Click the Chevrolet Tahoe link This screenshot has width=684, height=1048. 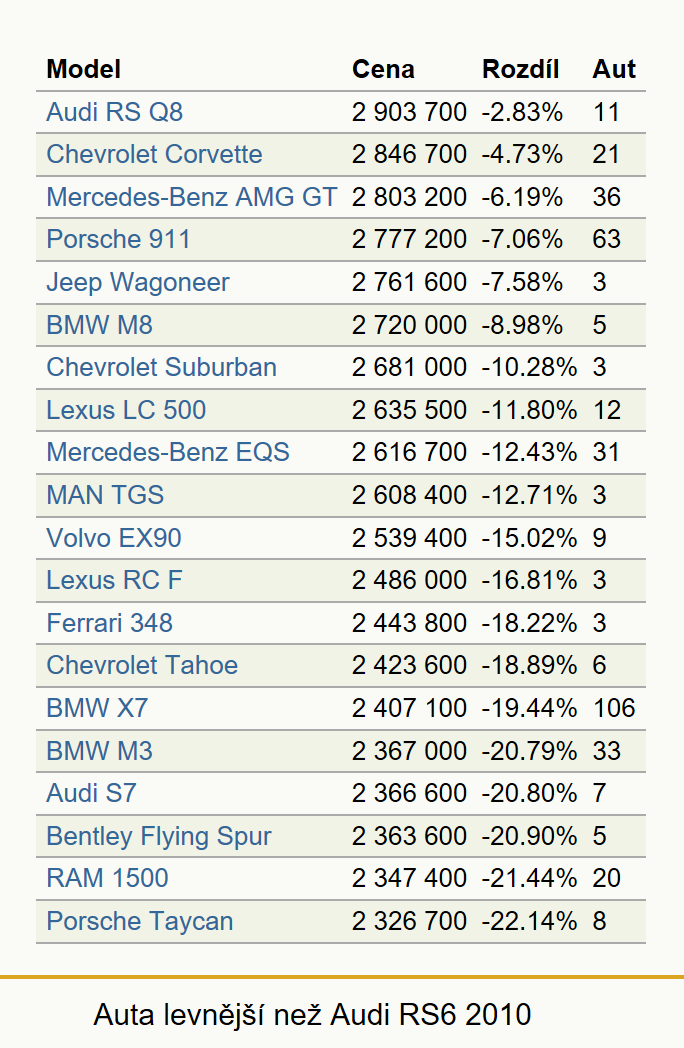pos(142,666)
